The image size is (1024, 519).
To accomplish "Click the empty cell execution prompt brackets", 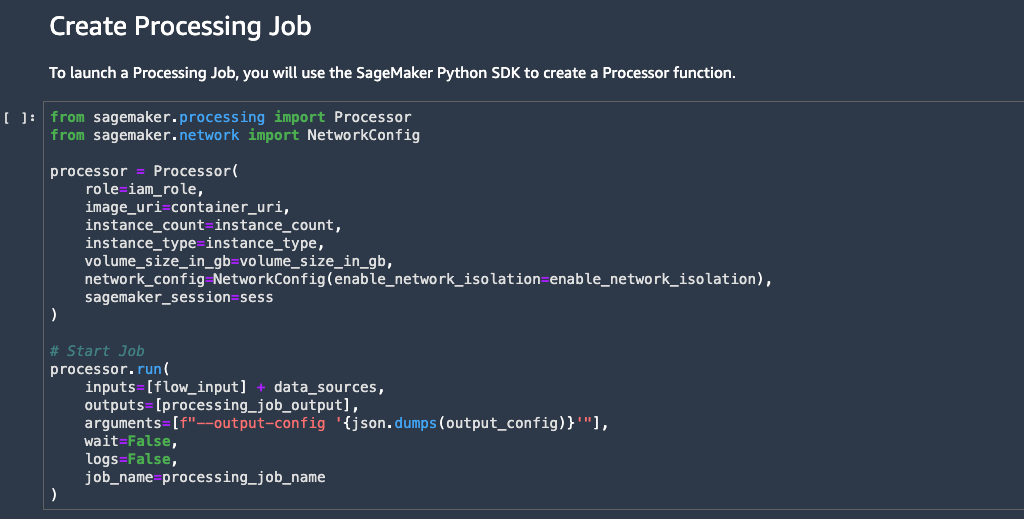I will 19,118.
